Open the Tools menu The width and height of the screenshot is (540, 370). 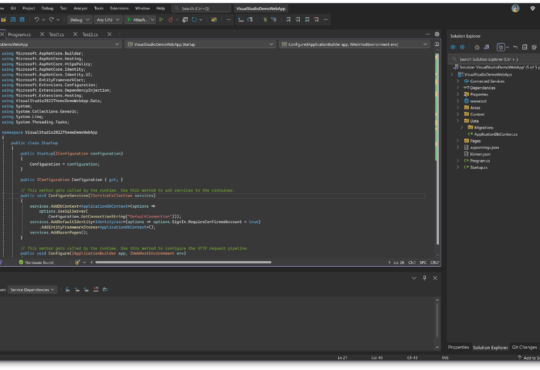(99, 8)
